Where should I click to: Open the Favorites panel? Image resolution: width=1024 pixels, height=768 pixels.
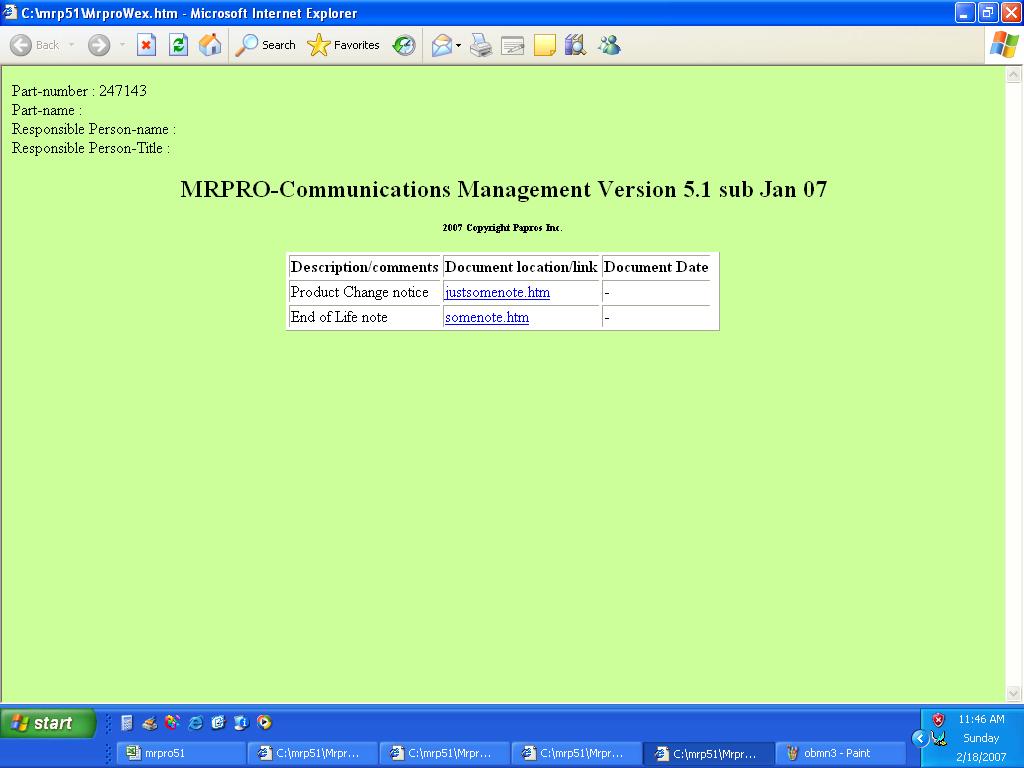[344, 45]
